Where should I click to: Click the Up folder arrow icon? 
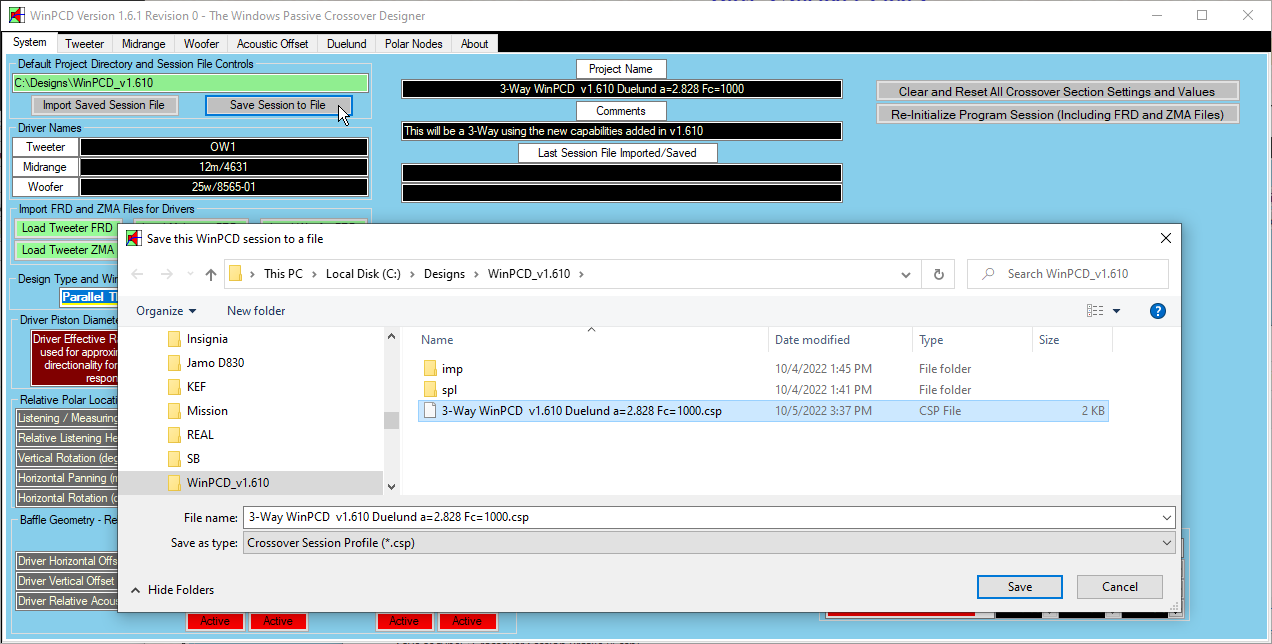tap(211, 274)
